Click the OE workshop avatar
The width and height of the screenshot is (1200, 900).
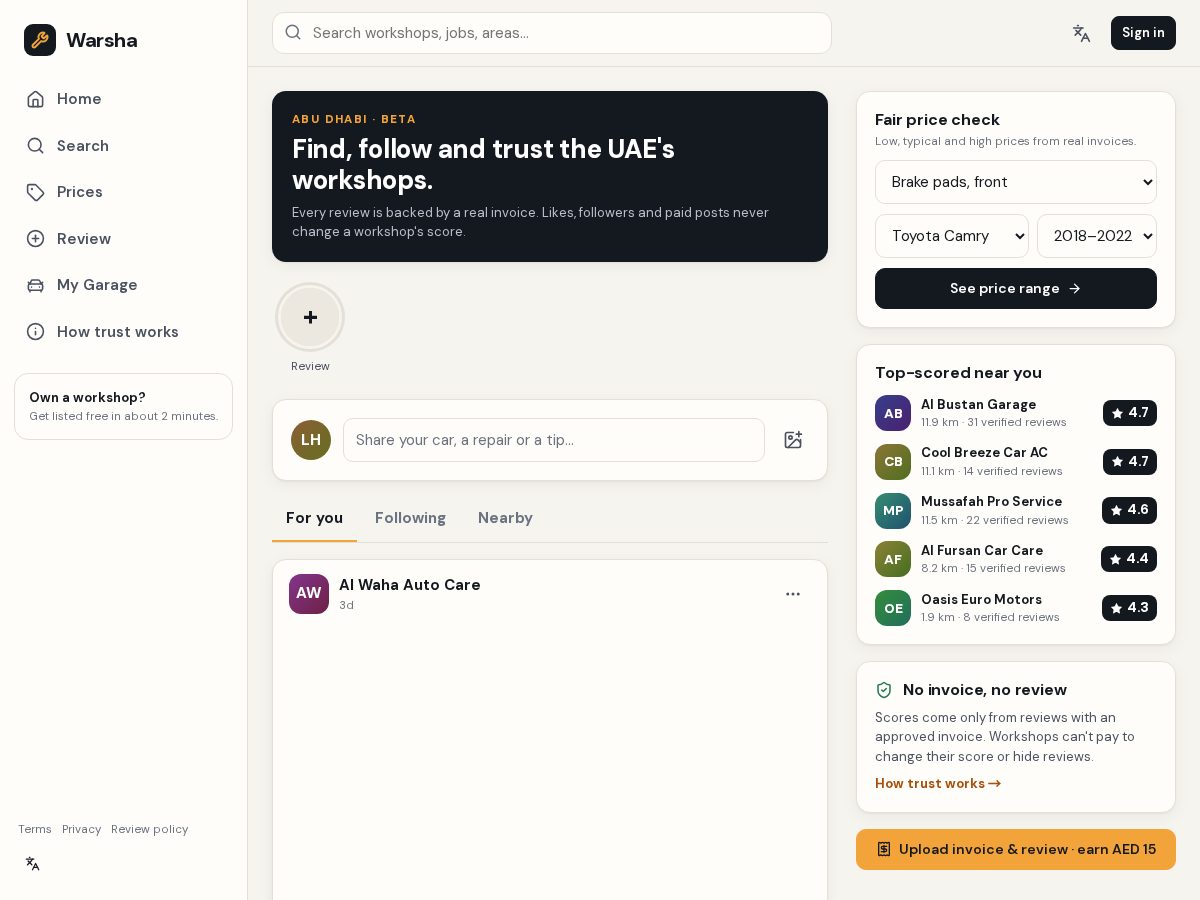click(893, 608)
